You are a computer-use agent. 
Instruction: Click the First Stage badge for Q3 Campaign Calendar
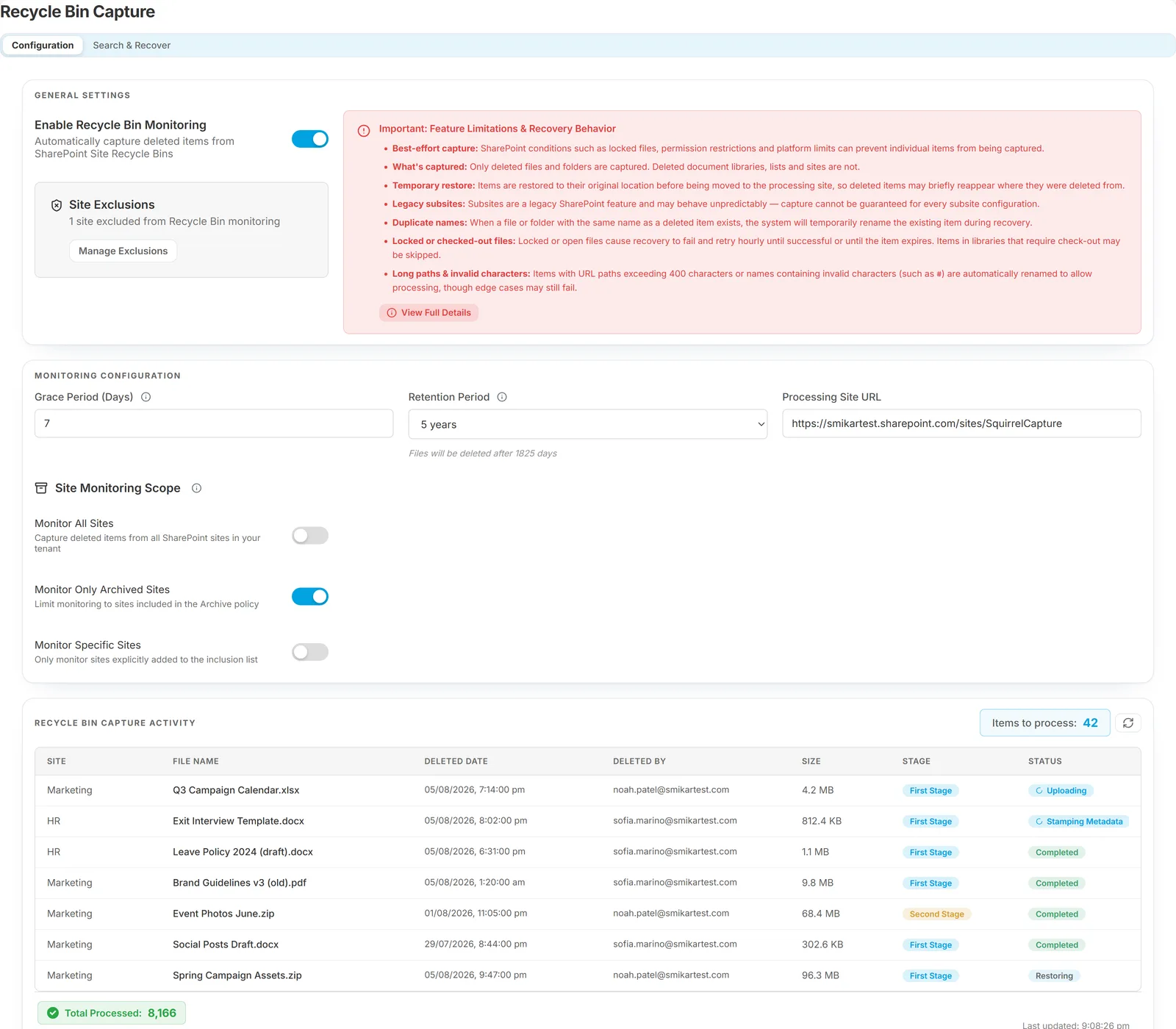[931, 791]
